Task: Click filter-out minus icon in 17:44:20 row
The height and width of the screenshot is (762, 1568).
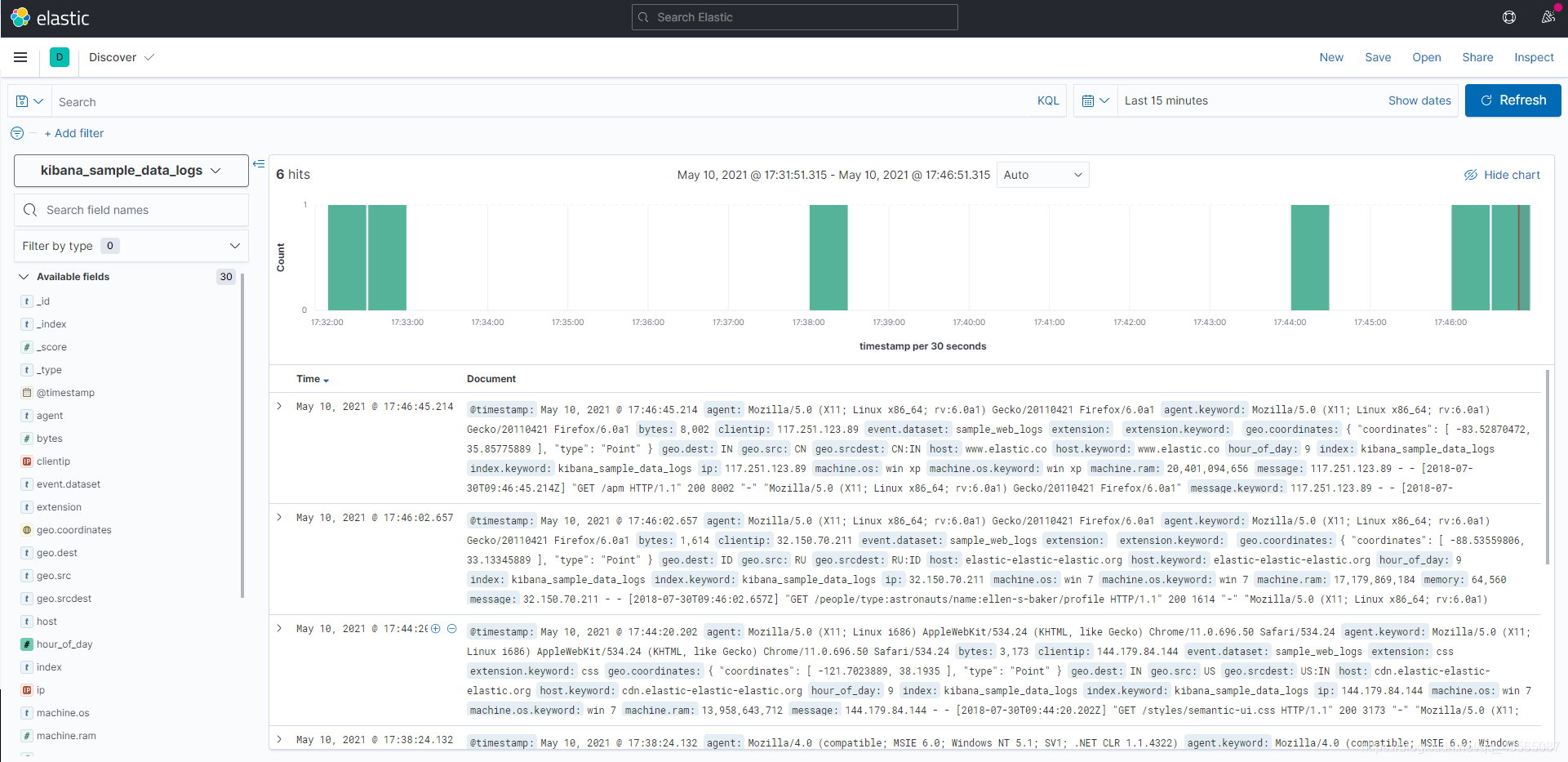Action: [x=451, y=629]
